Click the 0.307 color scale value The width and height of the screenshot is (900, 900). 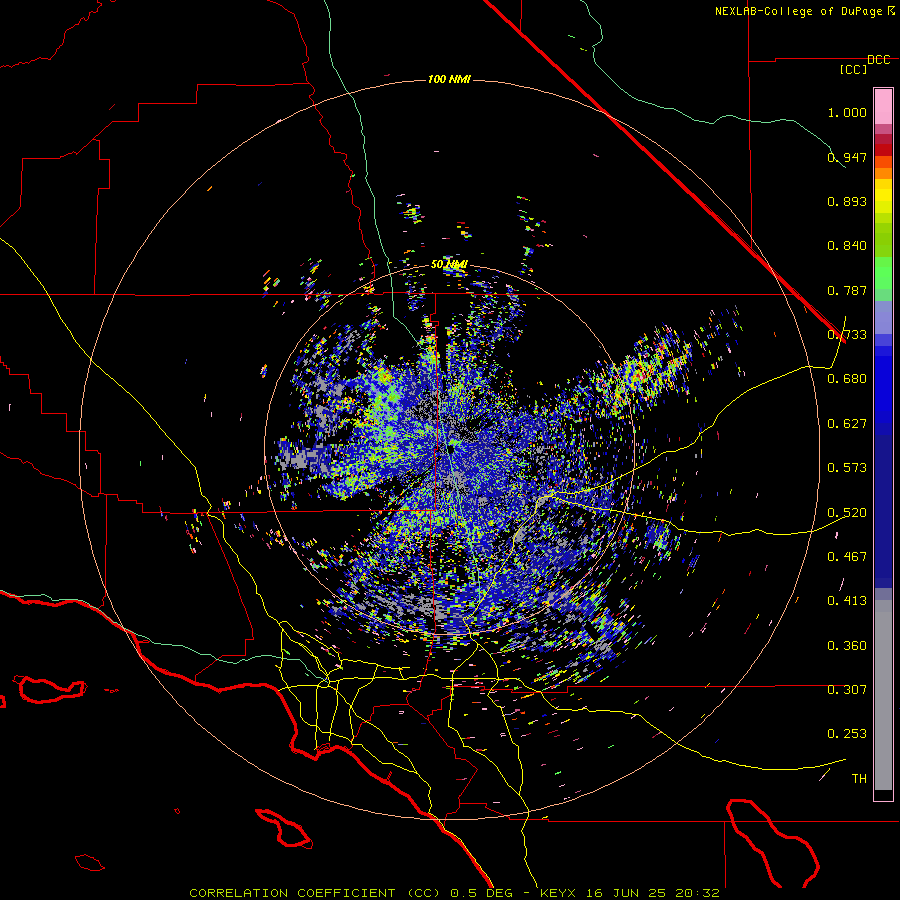tap(847, 690)
